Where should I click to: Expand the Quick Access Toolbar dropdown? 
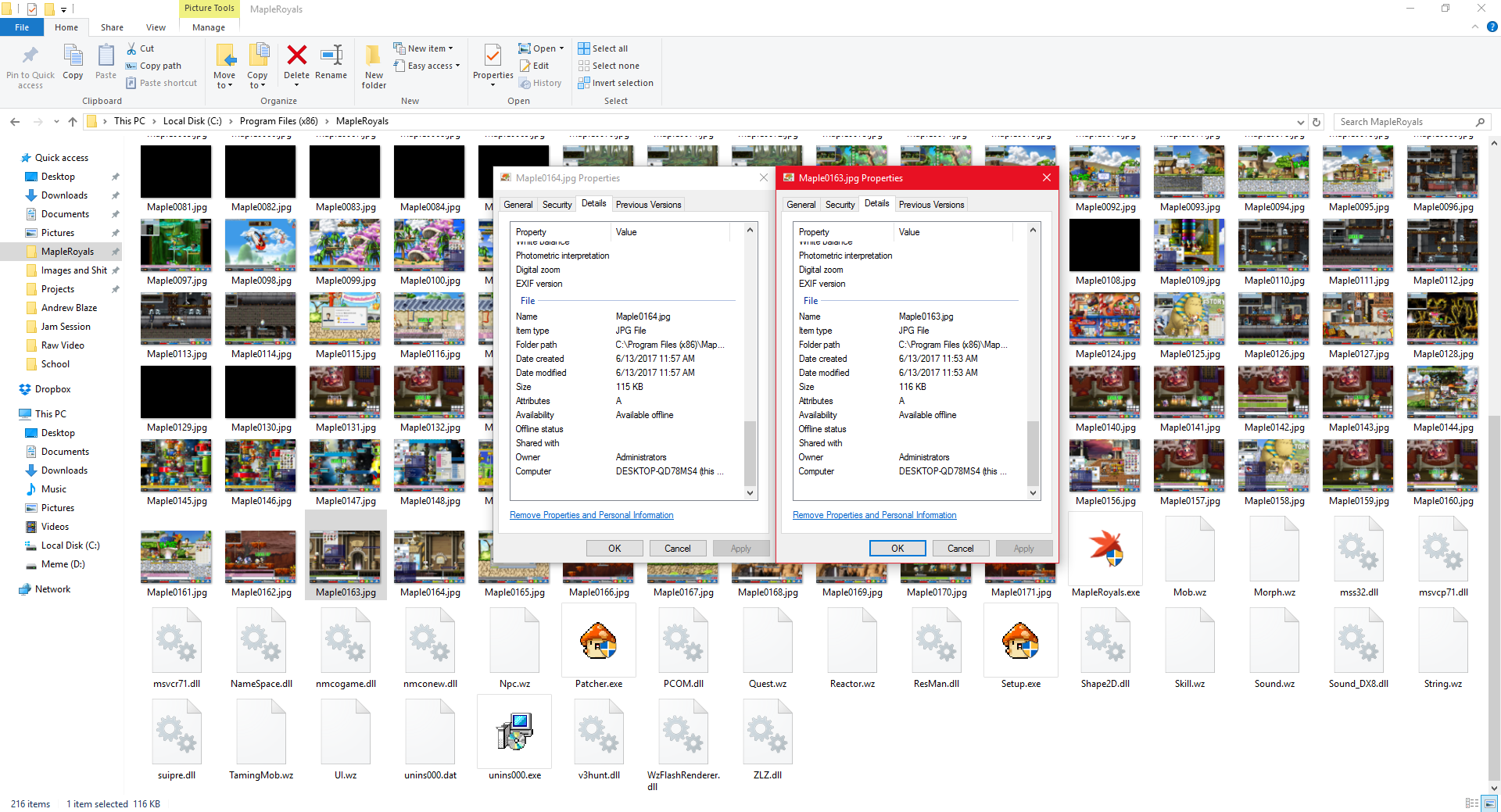(64, 9)
